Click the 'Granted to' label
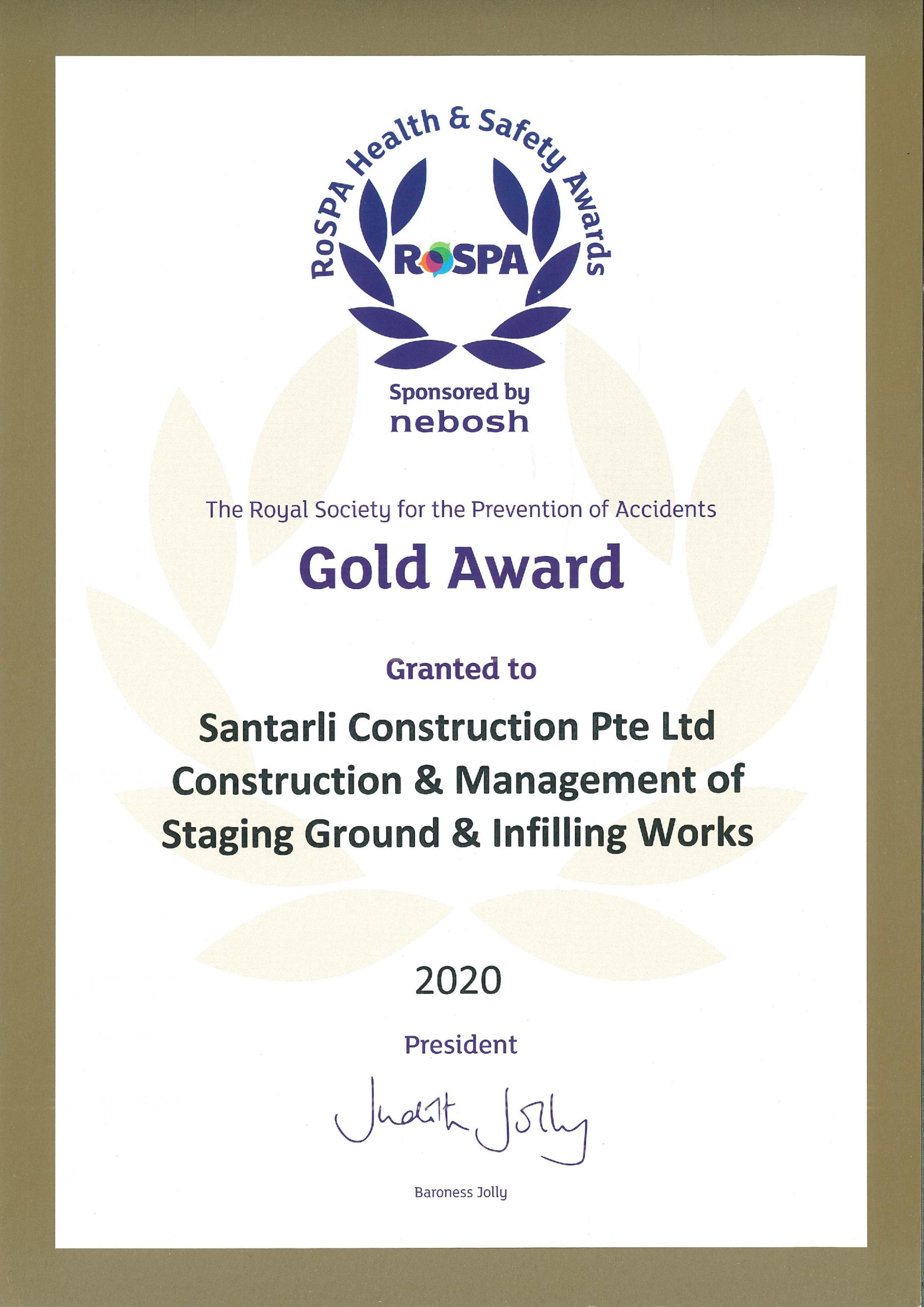924x1307 pixels. pos(461,669)
